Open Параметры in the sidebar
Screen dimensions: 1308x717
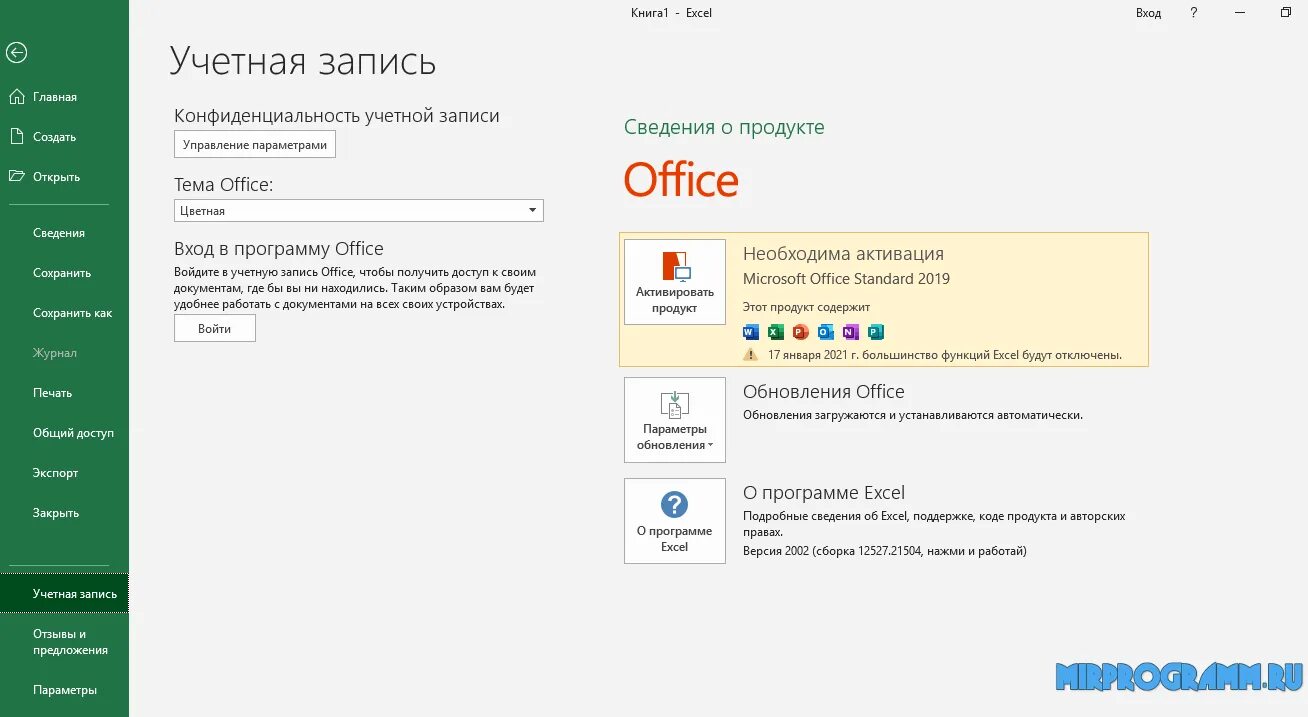(64, 690)
